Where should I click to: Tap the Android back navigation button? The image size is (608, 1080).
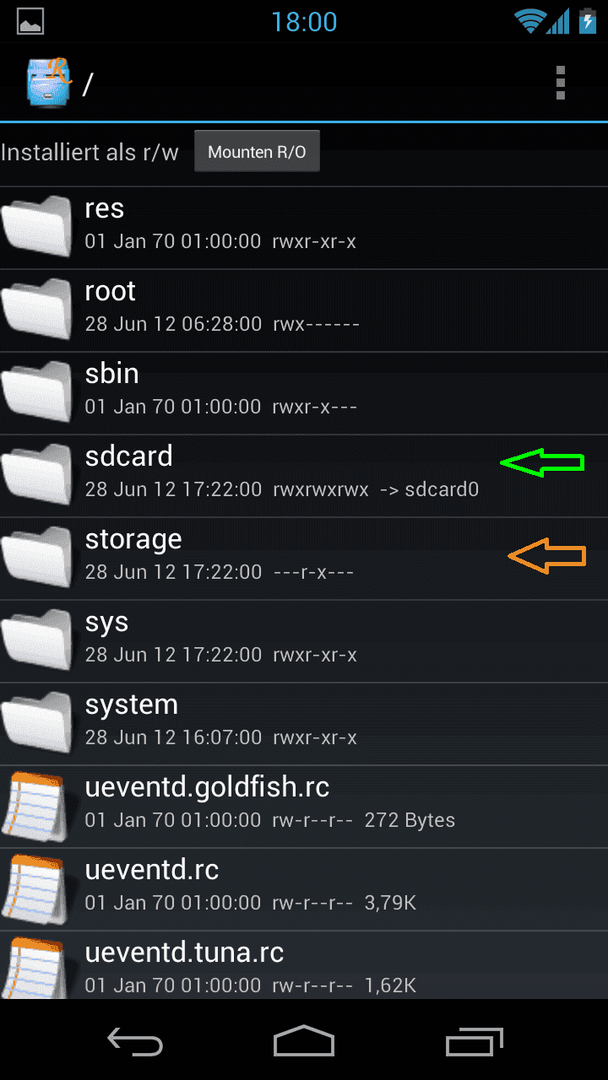(x=135, y=1040)
